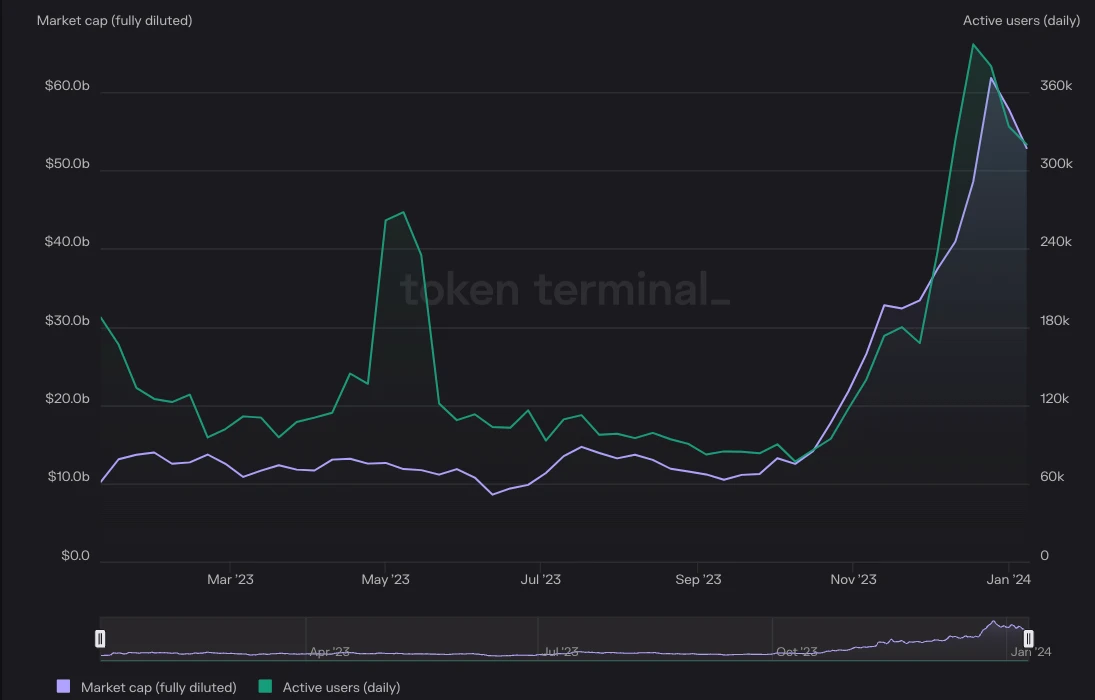
Task: Click the May '23 active users spike top
Action: [402, 212]
